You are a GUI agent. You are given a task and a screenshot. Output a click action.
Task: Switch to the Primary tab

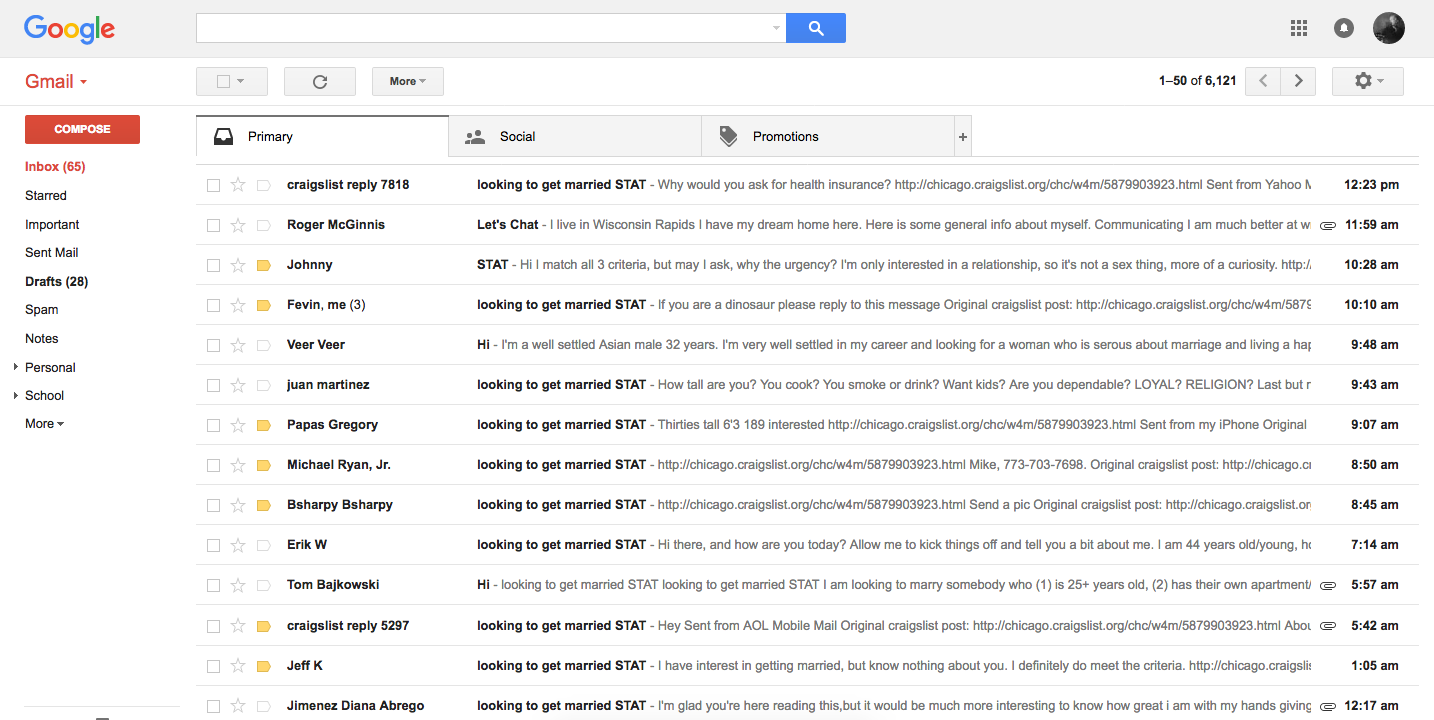coord(322,137)
